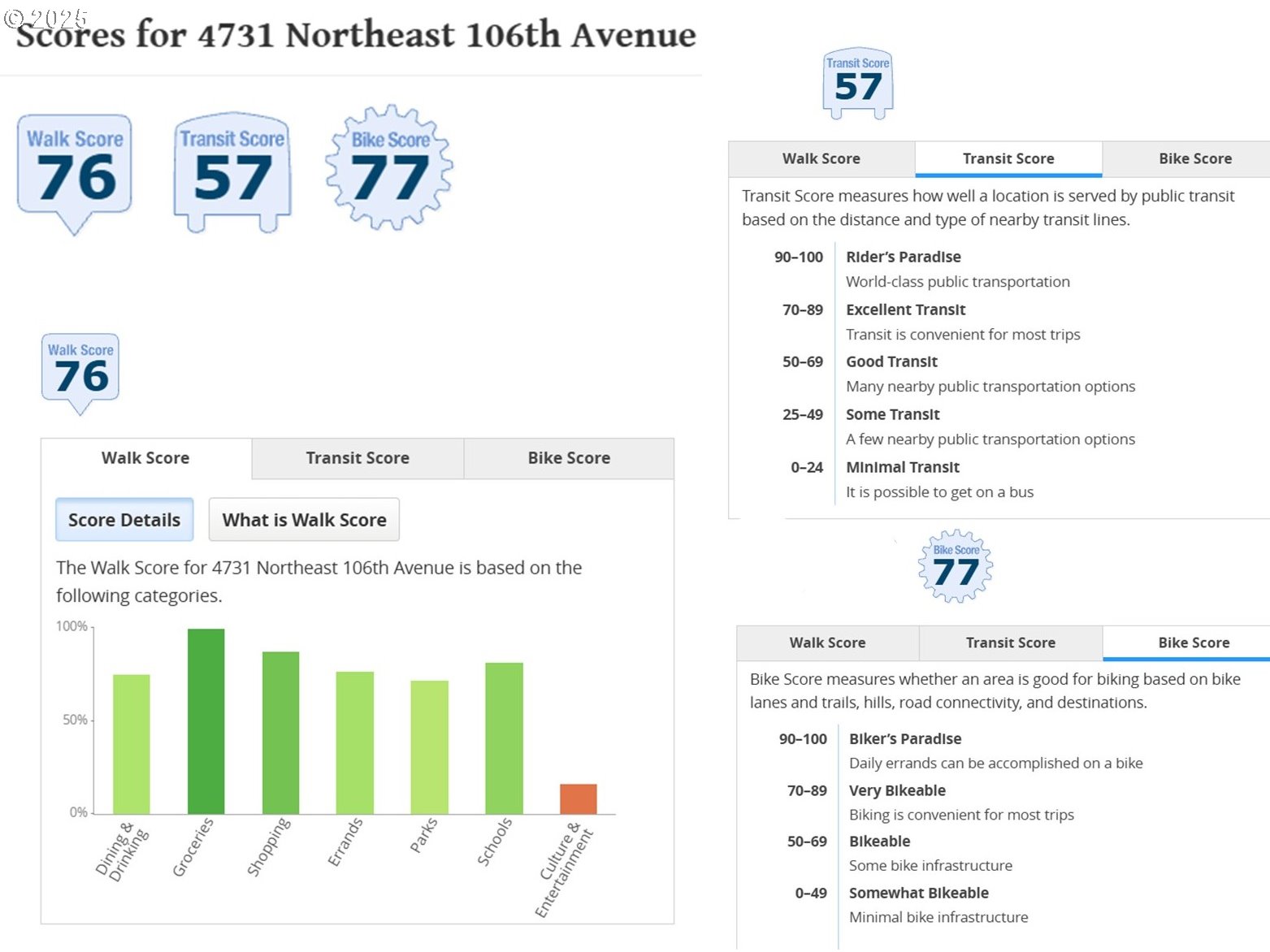1270x952 pixels.
Task: Click the Parks bar in the chart
Action: coord(429,746)
